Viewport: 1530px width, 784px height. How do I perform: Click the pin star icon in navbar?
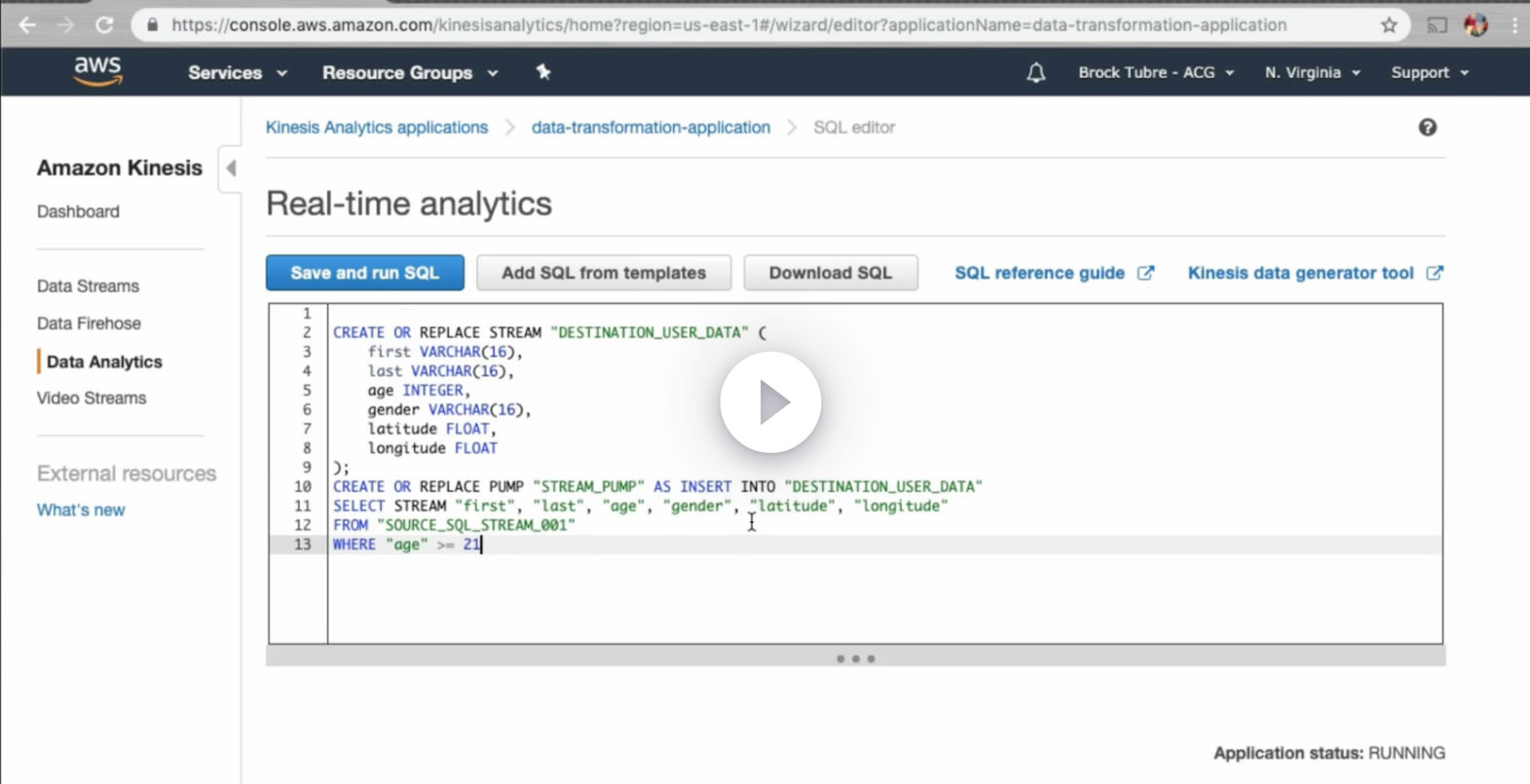(543, 72)
